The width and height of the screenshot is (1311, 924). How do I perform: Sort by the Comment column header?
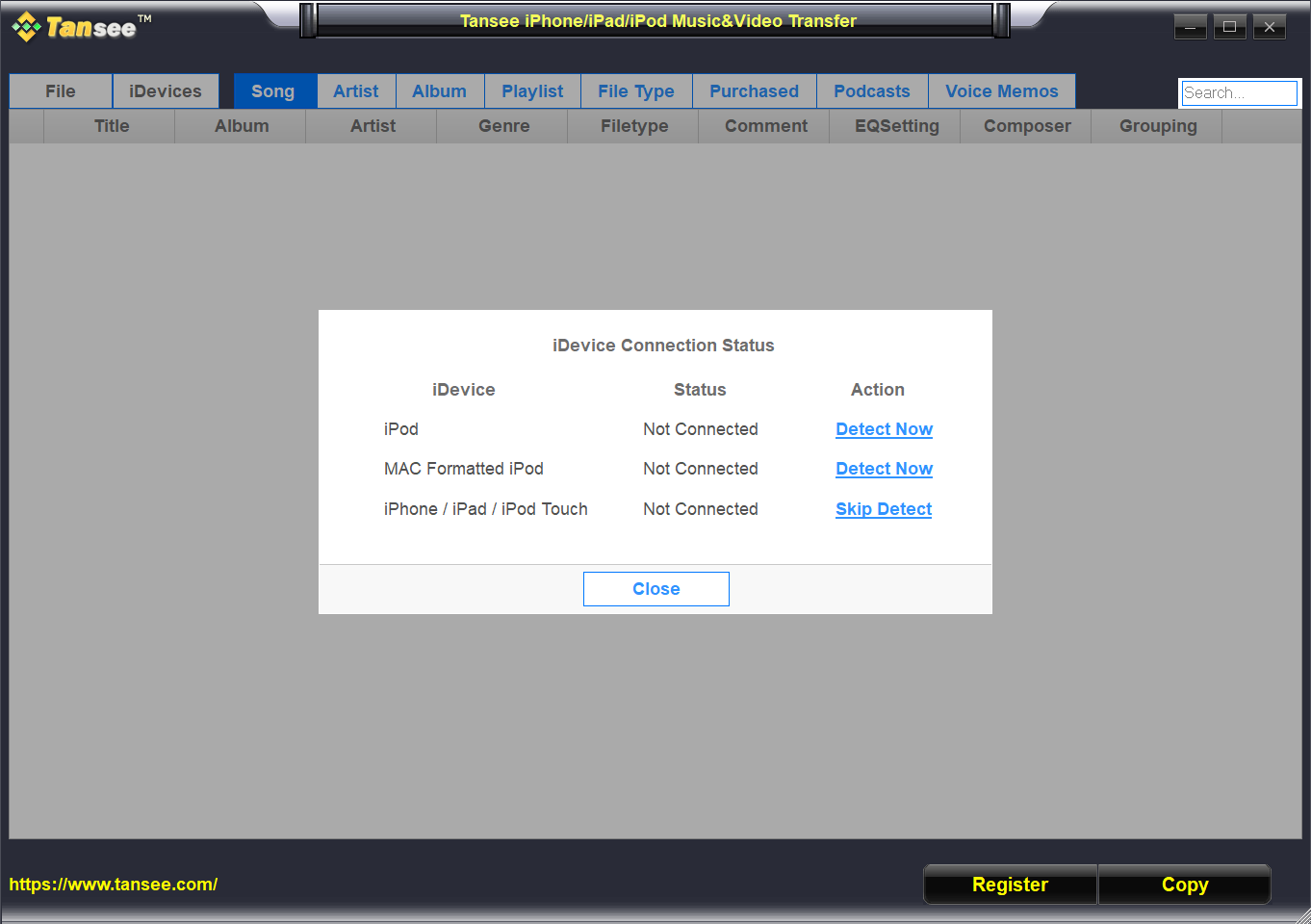764,126
